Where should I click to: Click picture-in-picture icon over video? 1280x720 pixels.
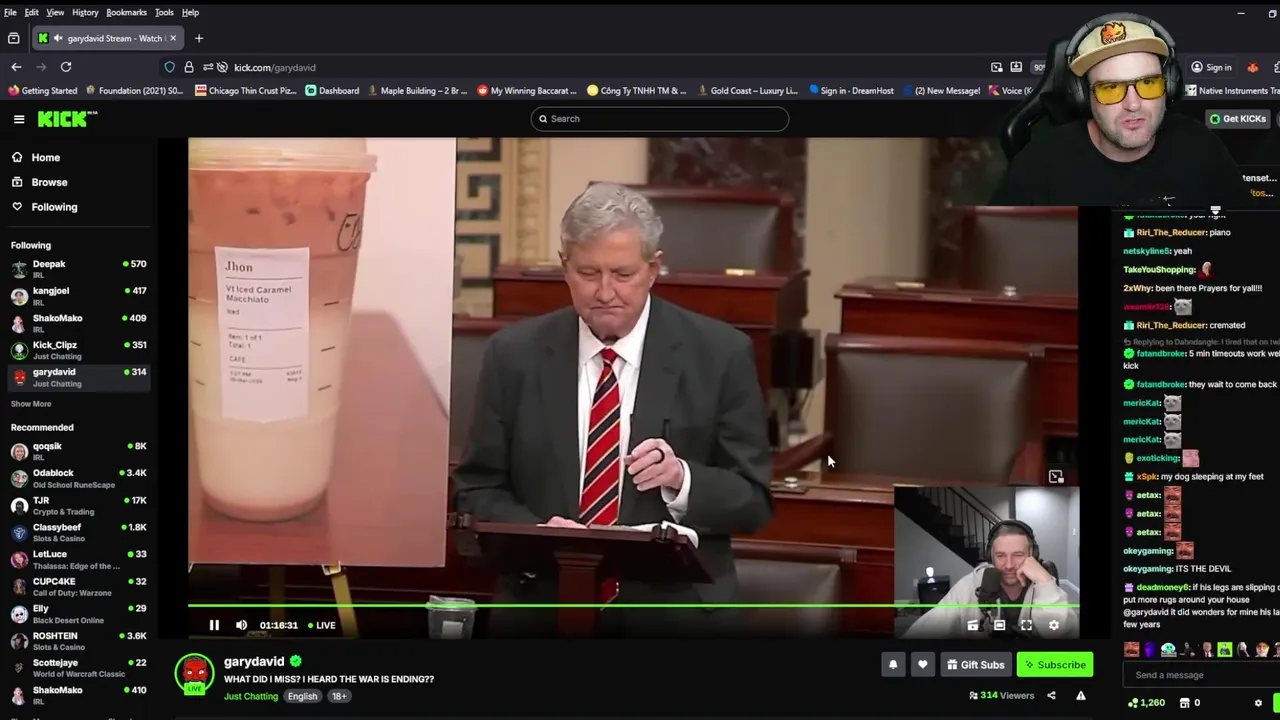coord(1056,477)
